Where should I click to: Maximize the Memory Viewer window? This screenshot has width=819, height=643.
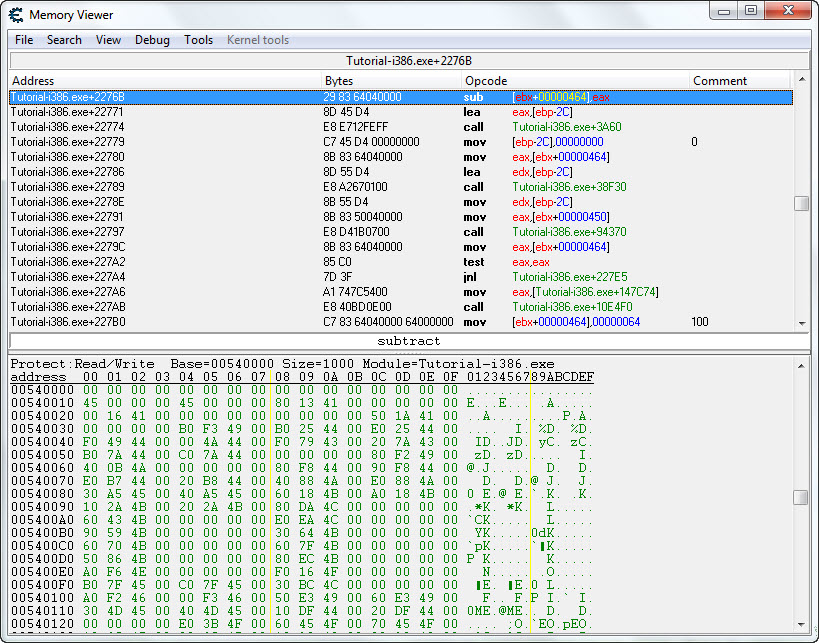click(x=751, y=11)
